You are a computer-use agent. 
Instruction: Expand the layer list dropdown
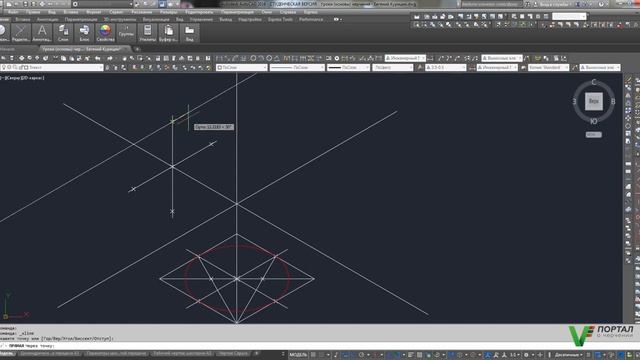[101, 67]
